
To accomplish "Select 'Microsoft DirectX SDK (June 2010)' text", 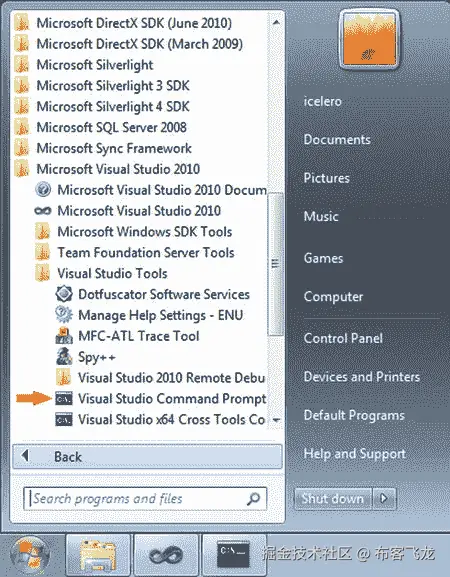I will (134, 23).
